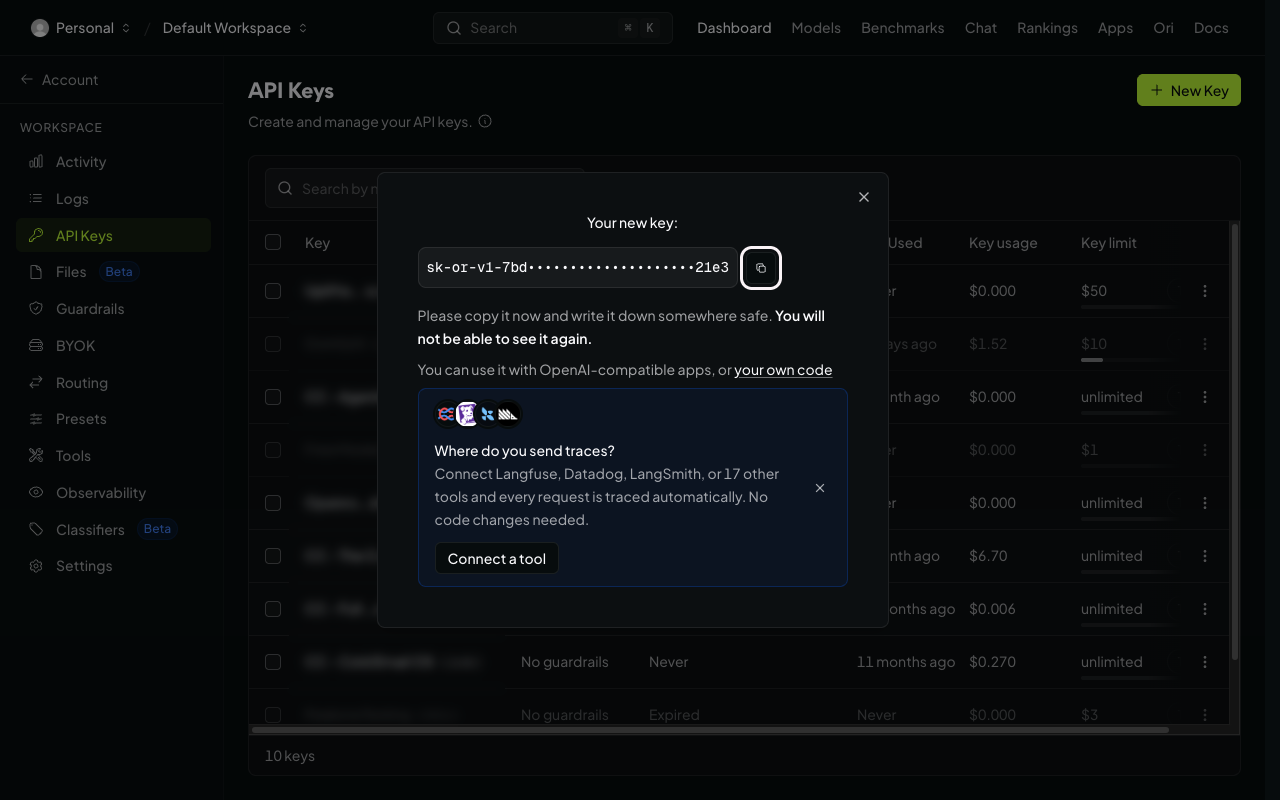Image resolution: width=1280 pixels, height=800 pixels.
Task: Focus the top Search box
Action: coord(553,28)
